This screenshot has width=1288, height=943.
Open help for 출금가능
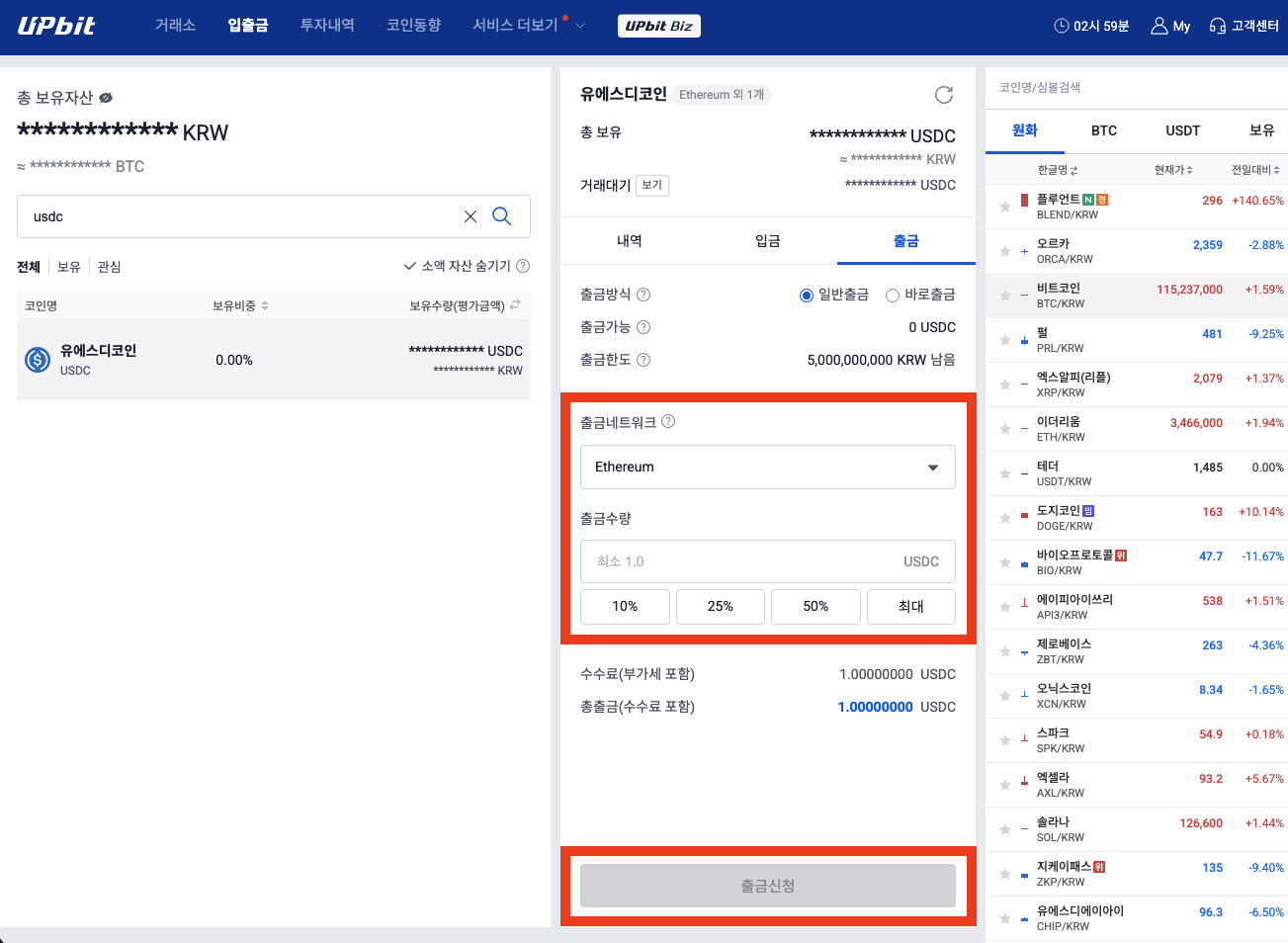[x=644, y=327]
